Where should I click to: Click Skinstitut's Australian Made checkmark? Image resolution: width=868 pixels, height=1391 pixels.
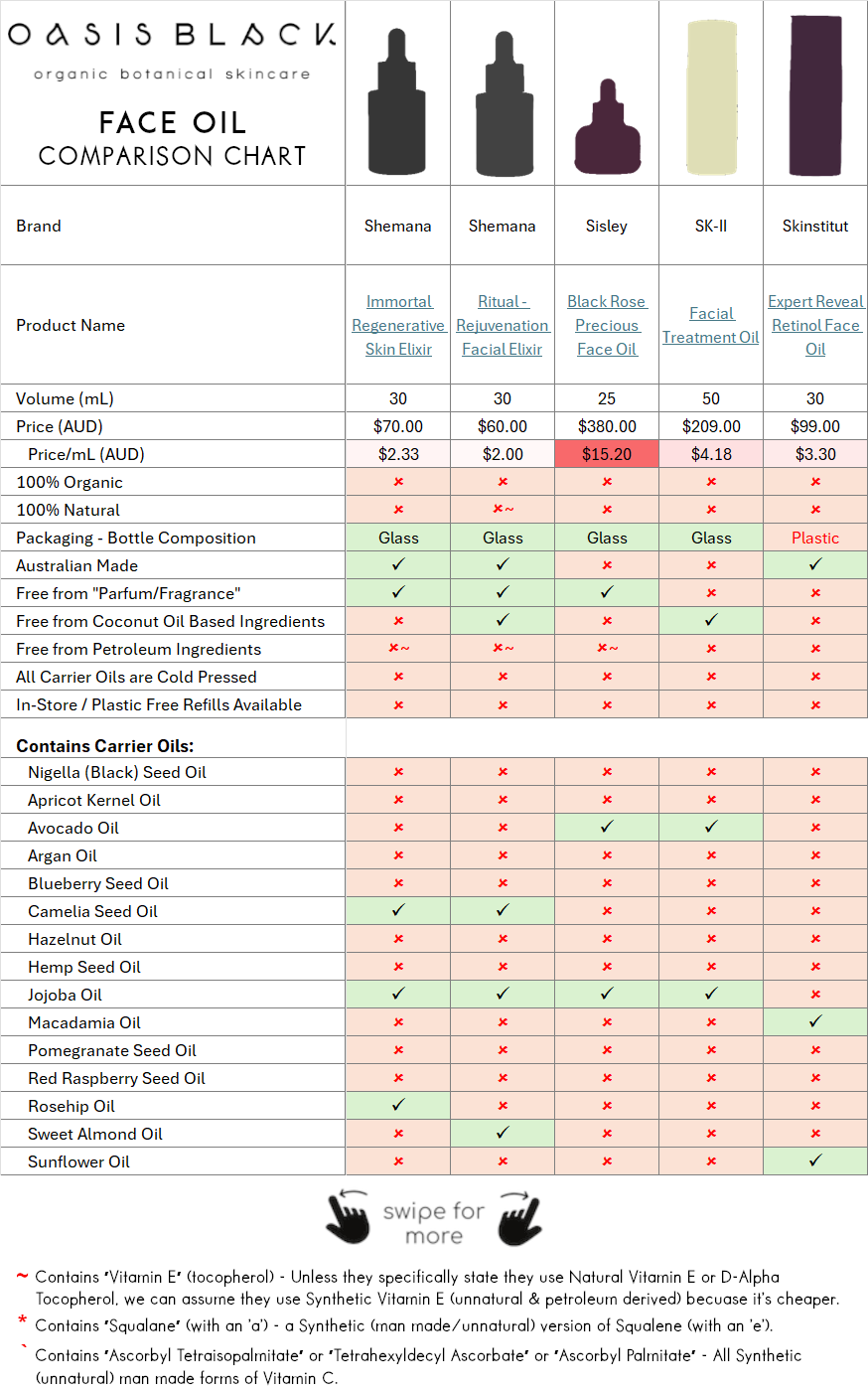pyautogui.click(x=815, y=564)
